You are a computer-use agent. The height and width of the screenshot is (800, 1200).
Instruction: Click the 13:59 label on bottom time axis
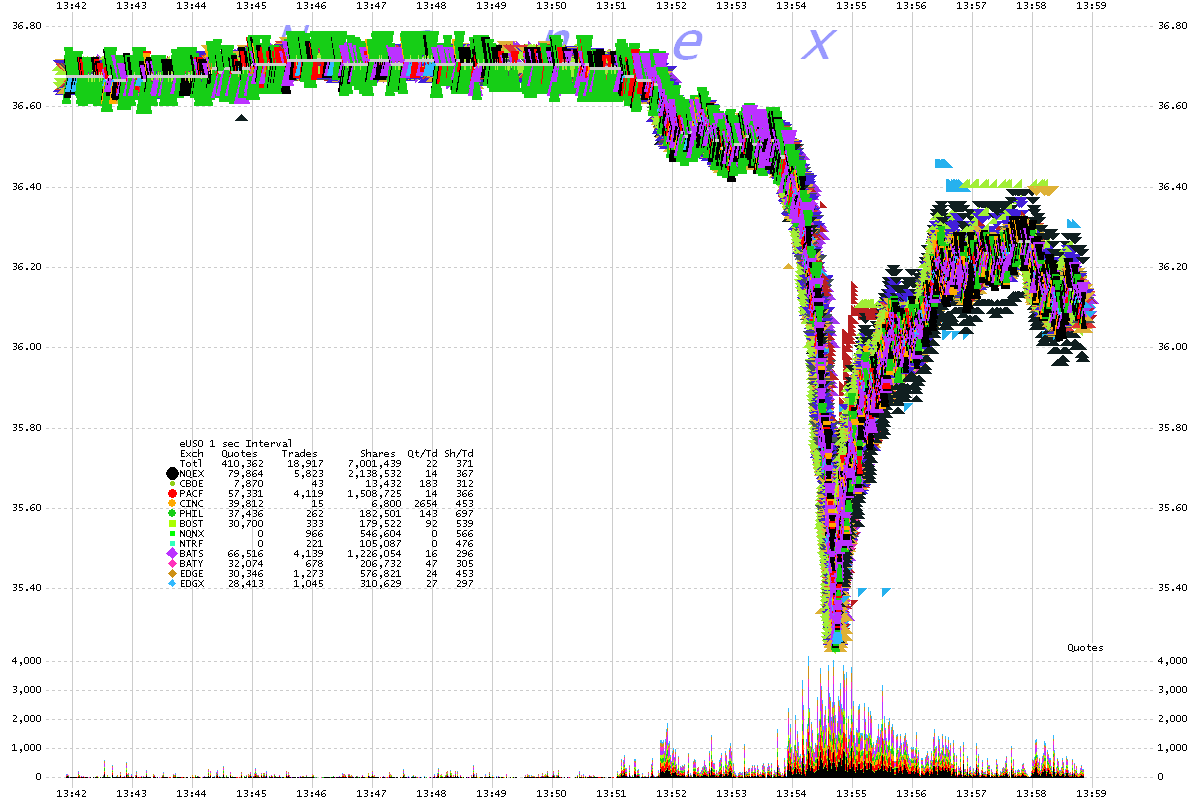(x=1092, y=791)
